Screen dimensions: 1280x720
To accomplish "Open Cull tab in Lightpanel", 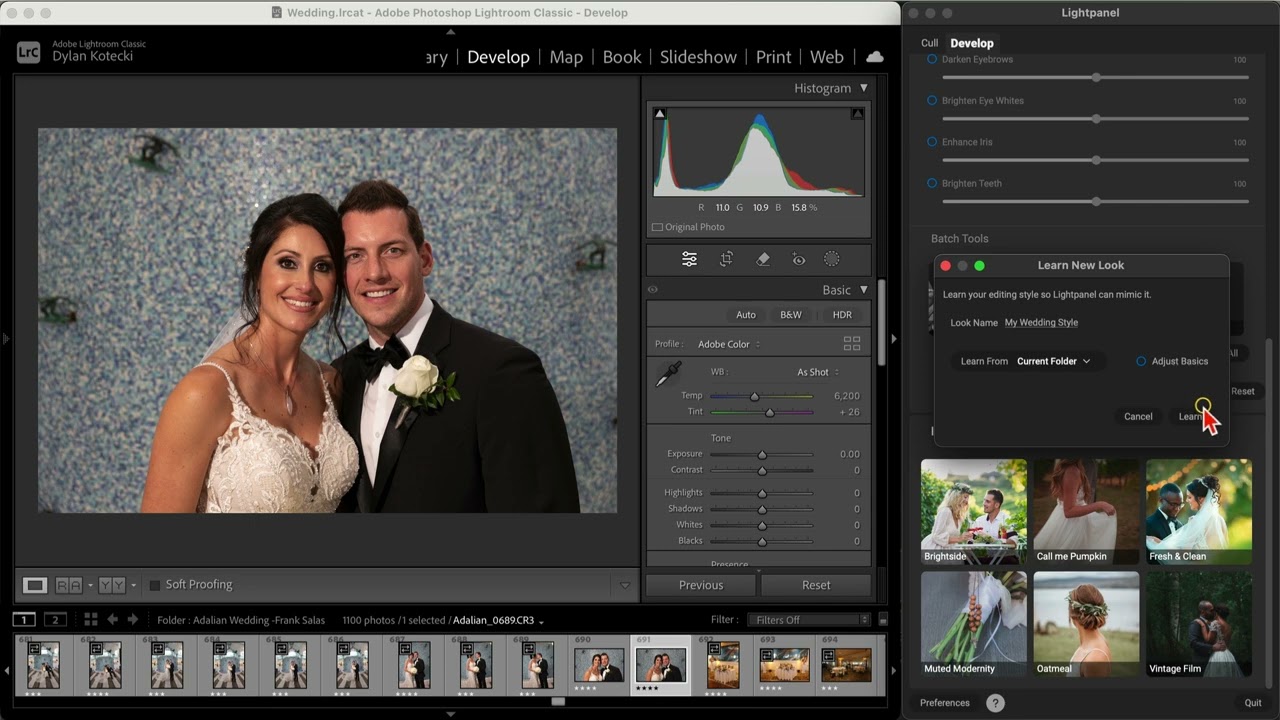I will point(929,43).
